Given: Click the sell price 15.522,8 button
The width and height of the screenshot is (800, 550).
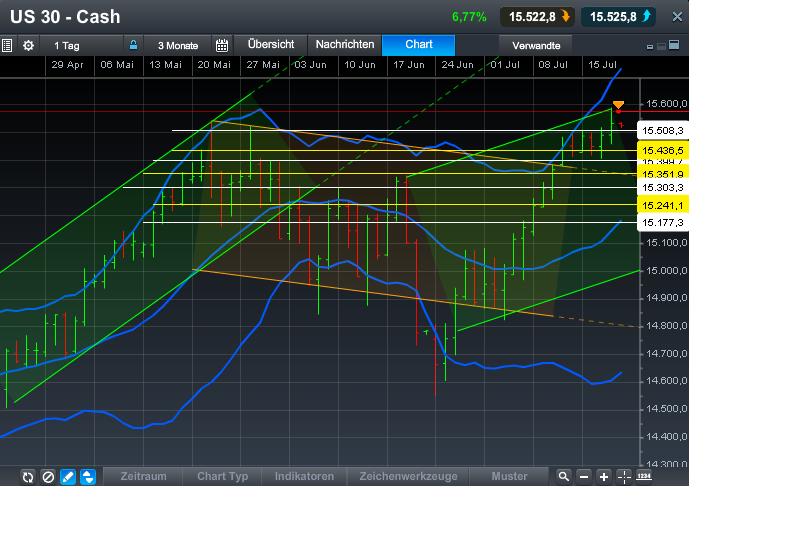Looking at the screenshot, I should tap(538, 17).
